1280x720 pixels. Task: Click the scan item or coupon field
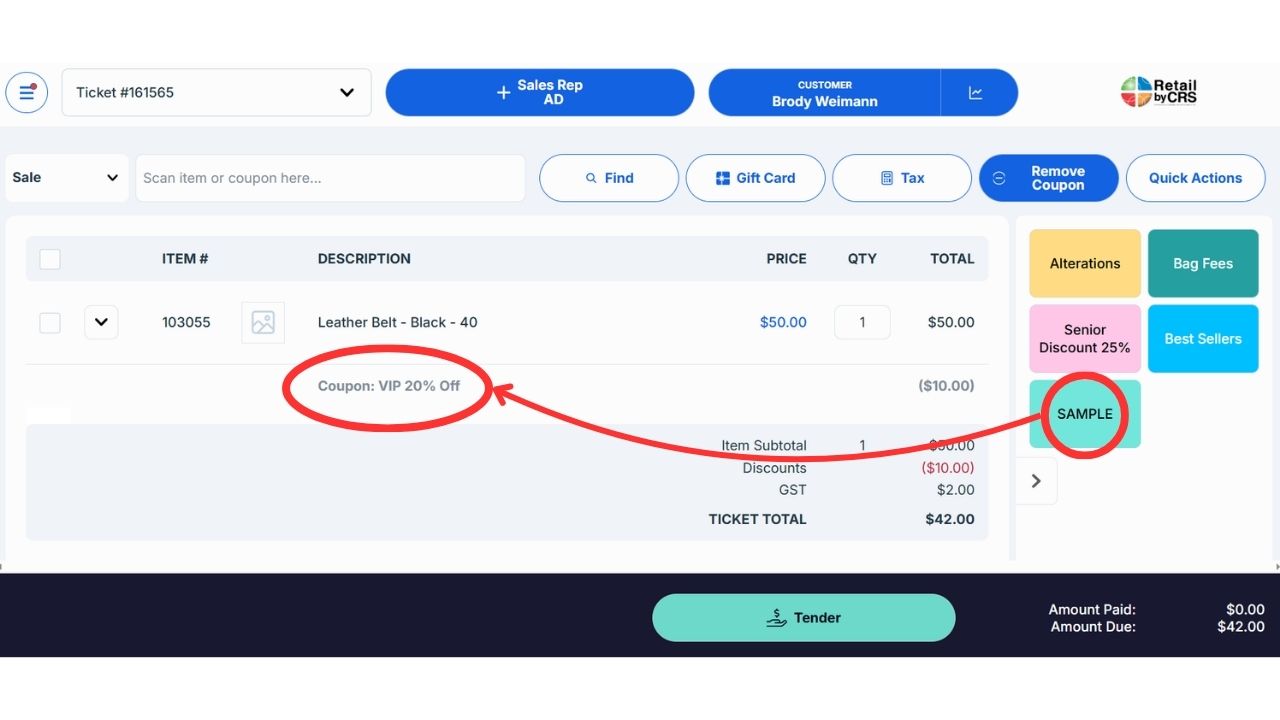[x=330, y=178]
